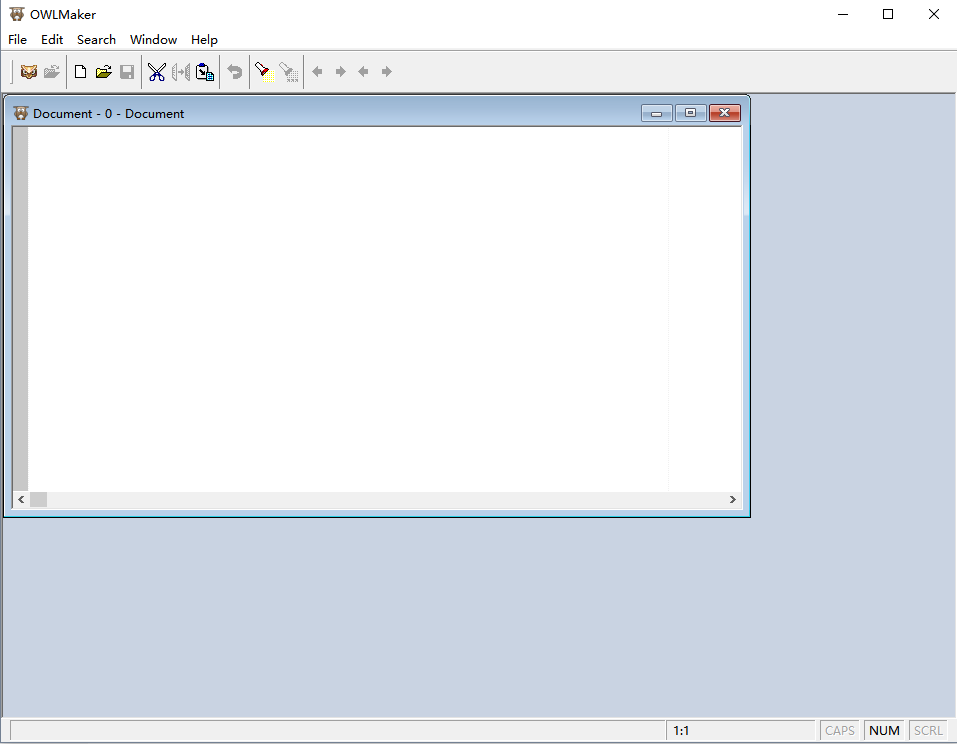957x744 pixels.
Task: Paste using the clipboard icon
Action: [x=204, y=72]
